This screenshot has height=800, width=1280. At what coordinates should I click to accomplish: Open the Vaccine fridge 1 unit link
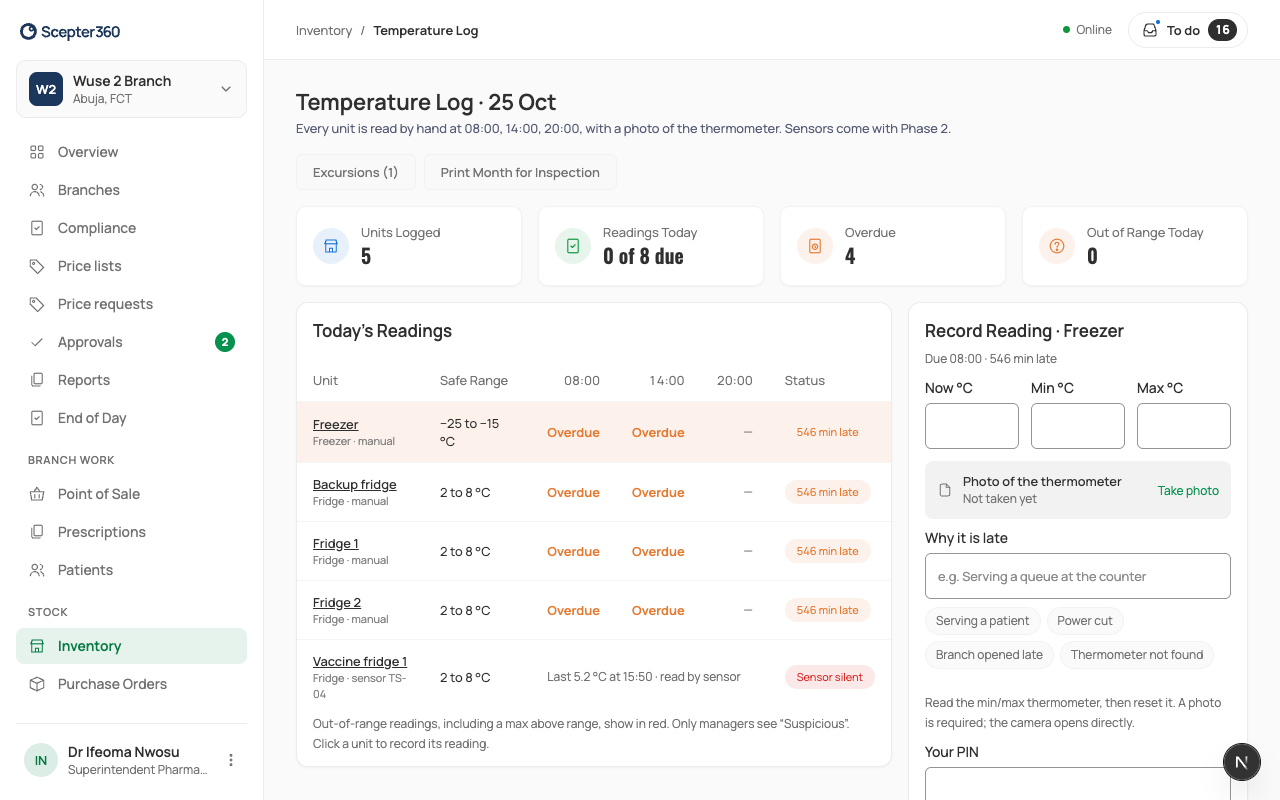coord(360,661)
